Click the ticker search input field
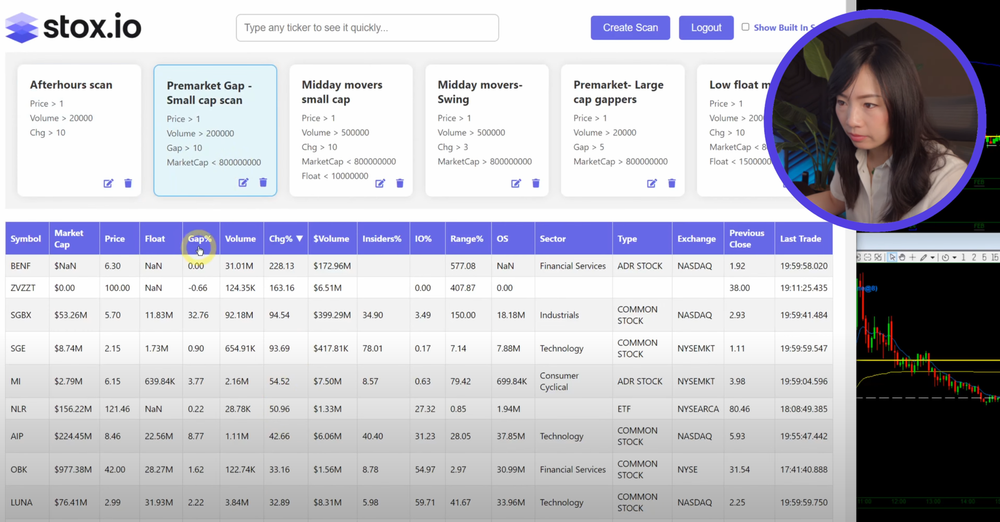This screenshot has height=522, width=1000. pos(367,27)
